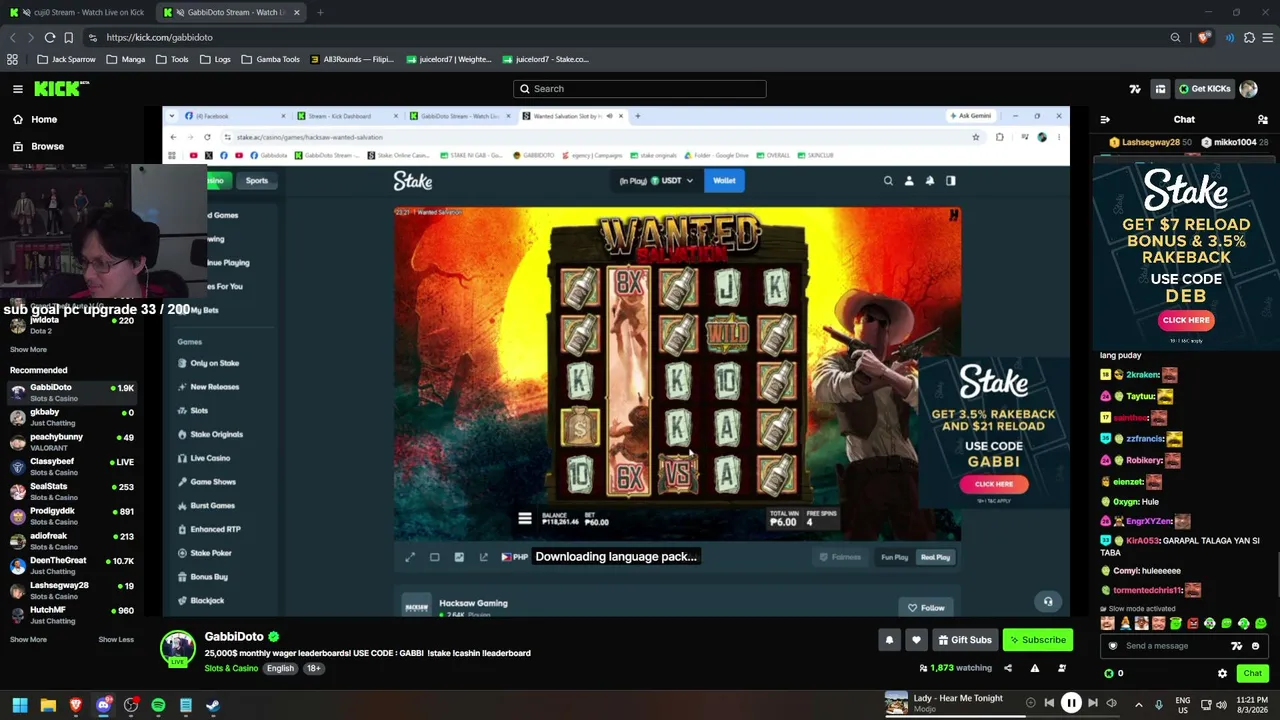Pause the taskbar media player

tap(1071, 703)
